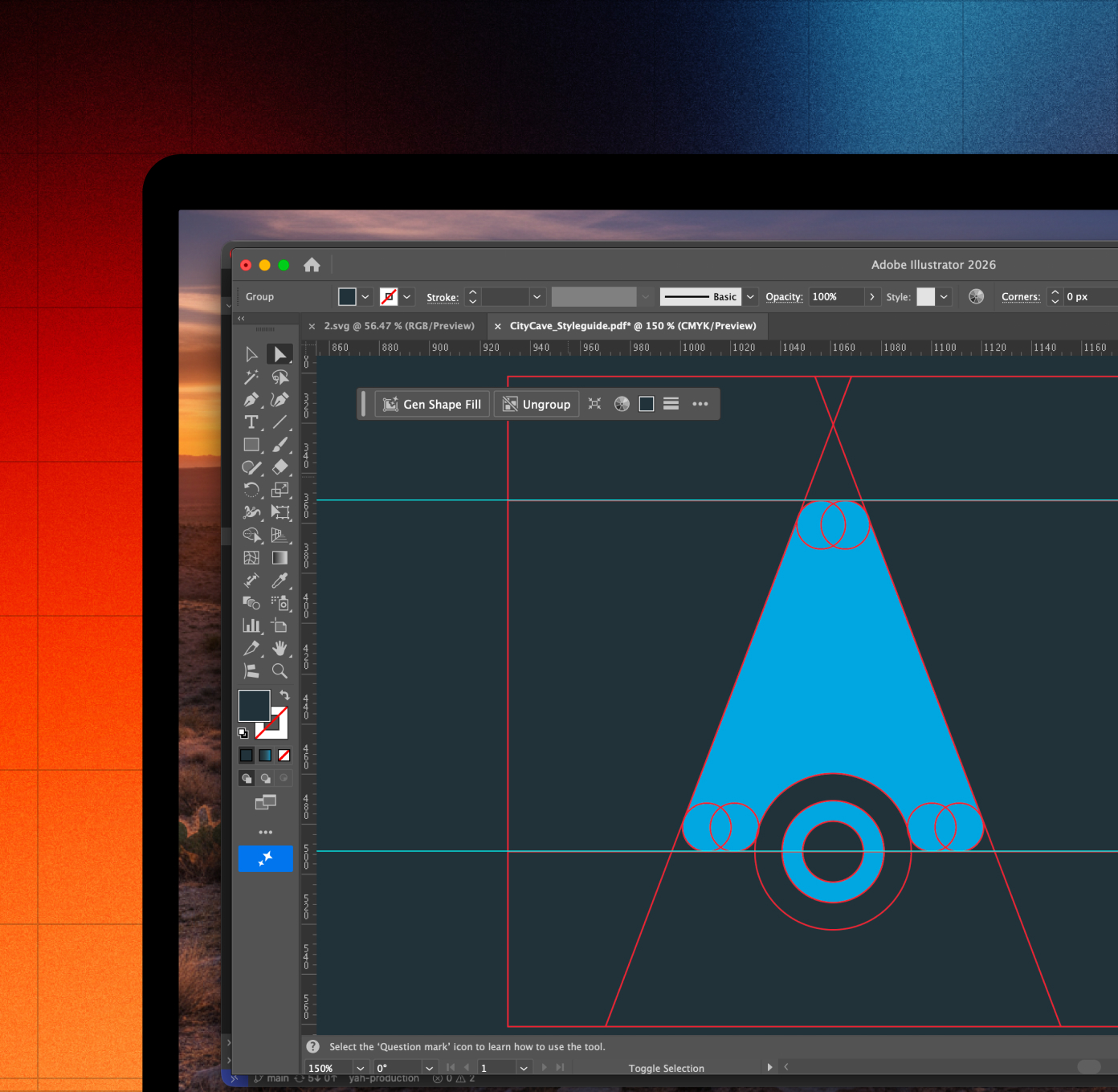Reset to default fill and stroke
The width and height of the screenshot is (1118, 1092).
(243, 733)
